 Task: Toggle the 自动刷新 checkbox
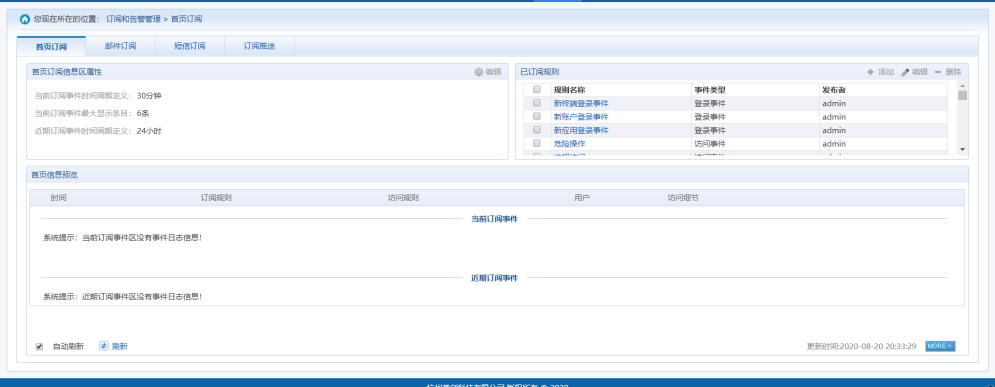39,346
